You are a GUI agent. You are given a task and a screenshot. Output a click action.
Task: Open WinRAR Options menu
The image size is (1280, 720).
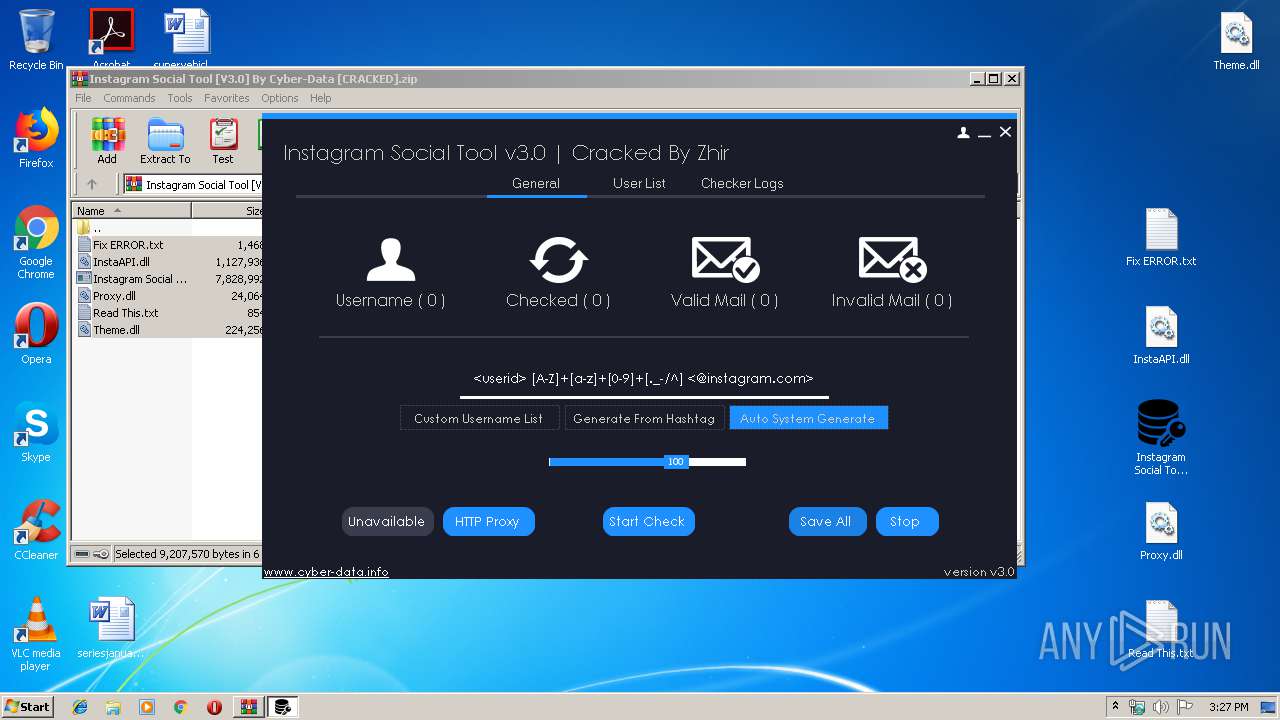(280, 98)
